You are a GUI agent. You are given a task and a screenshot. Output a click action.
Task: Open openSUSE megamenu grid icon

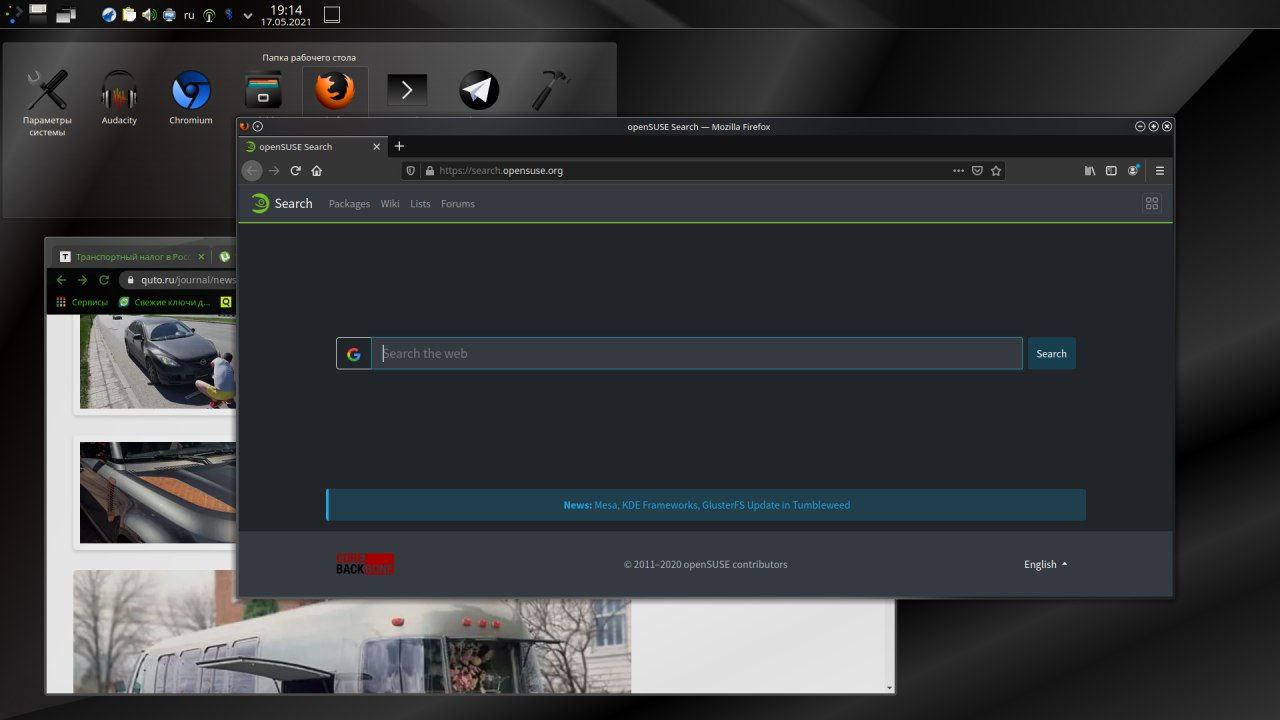1152,203
